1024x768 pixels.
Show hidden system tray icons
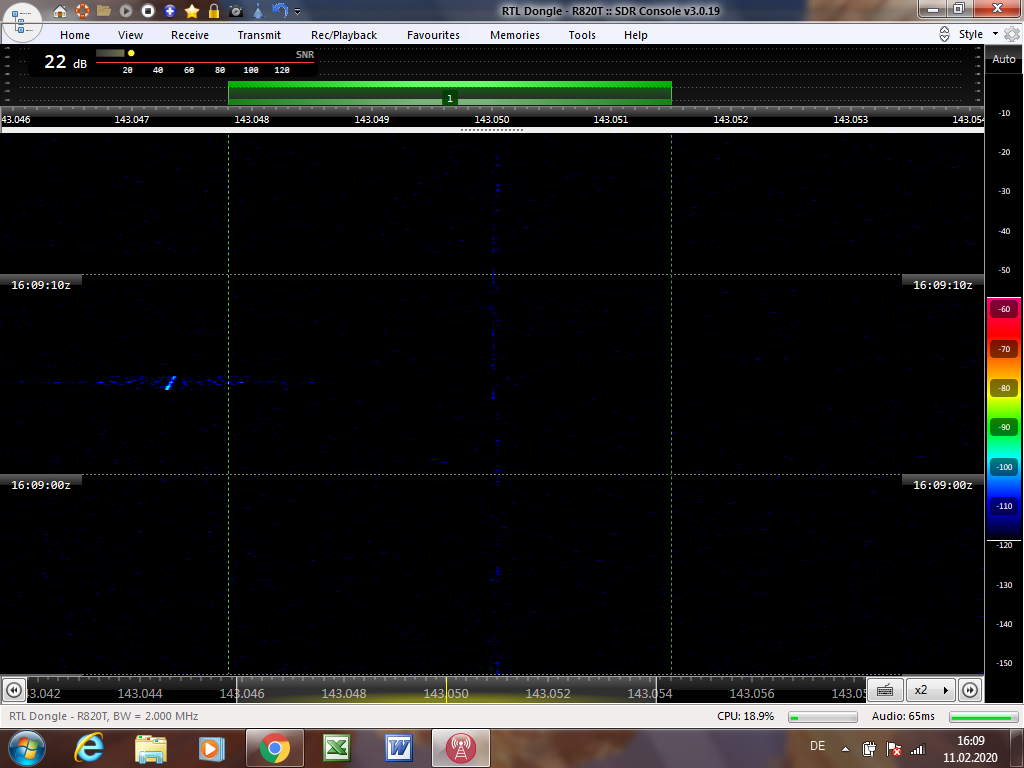pos(846,749)
